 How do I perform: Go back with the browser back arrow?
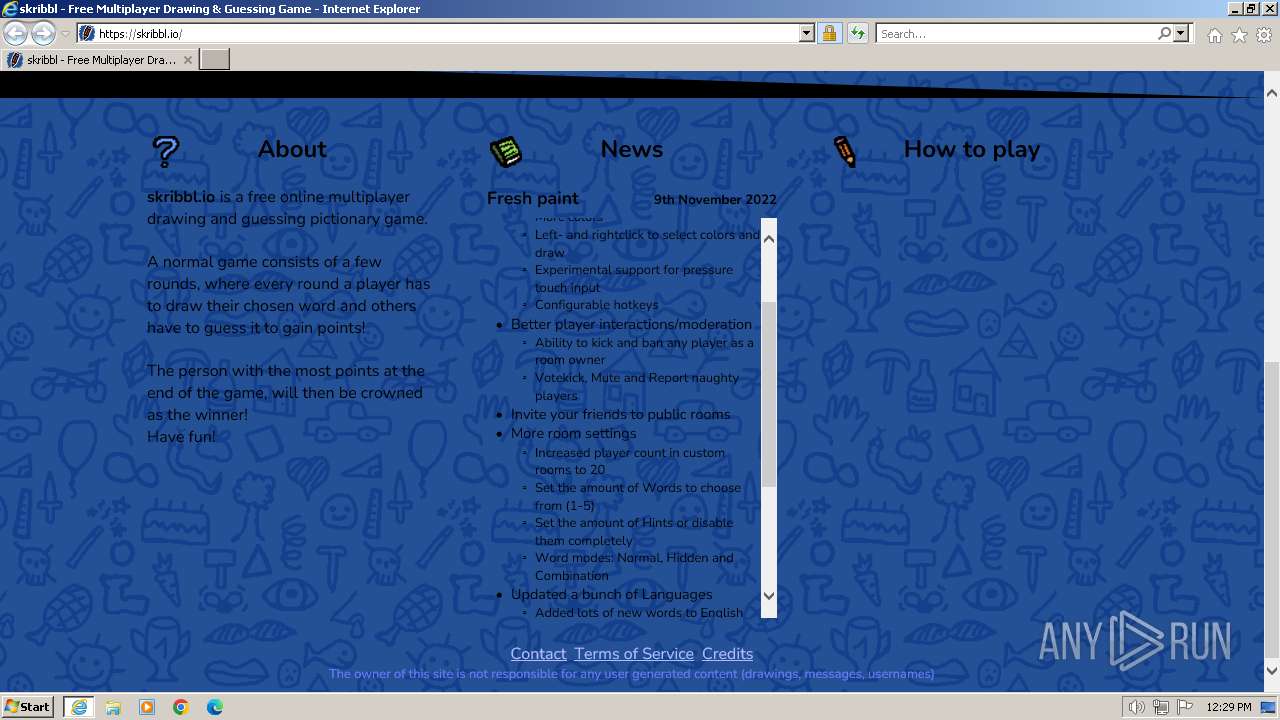(15, 33)
